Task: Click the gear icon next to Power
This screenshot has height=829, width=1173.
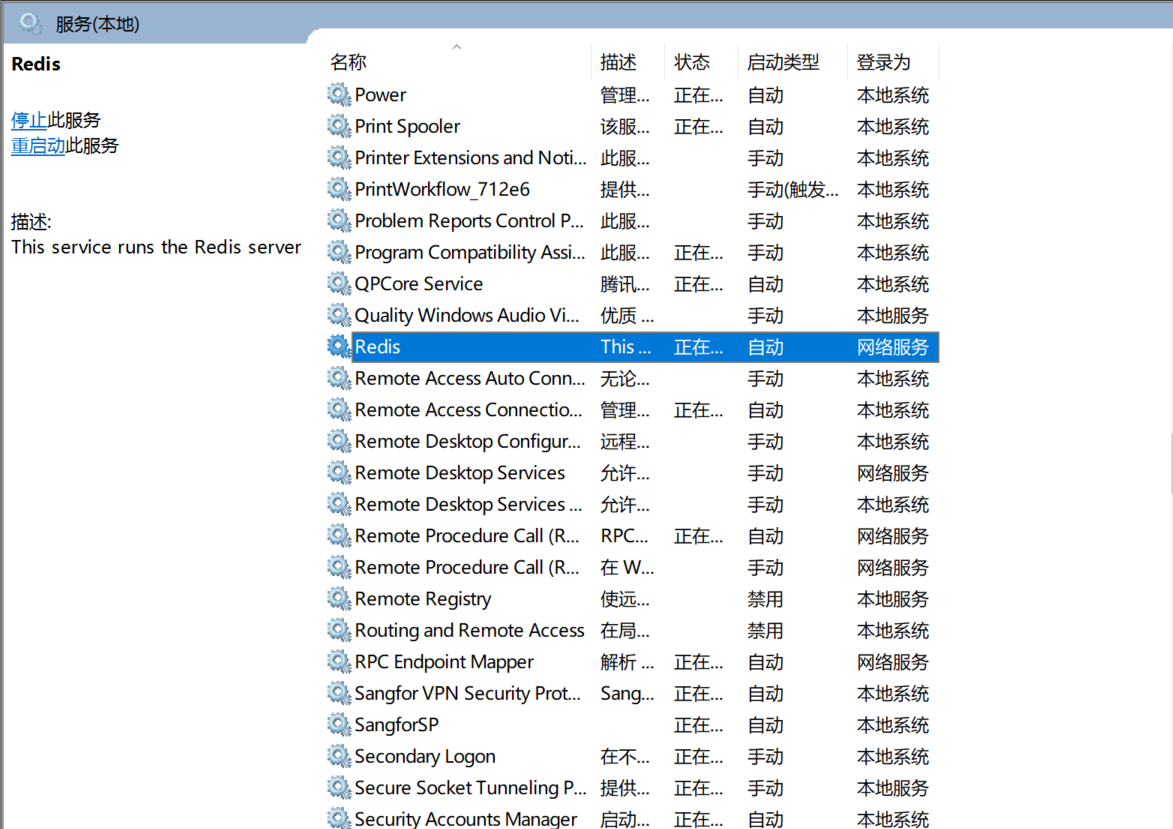Action: 339,95
